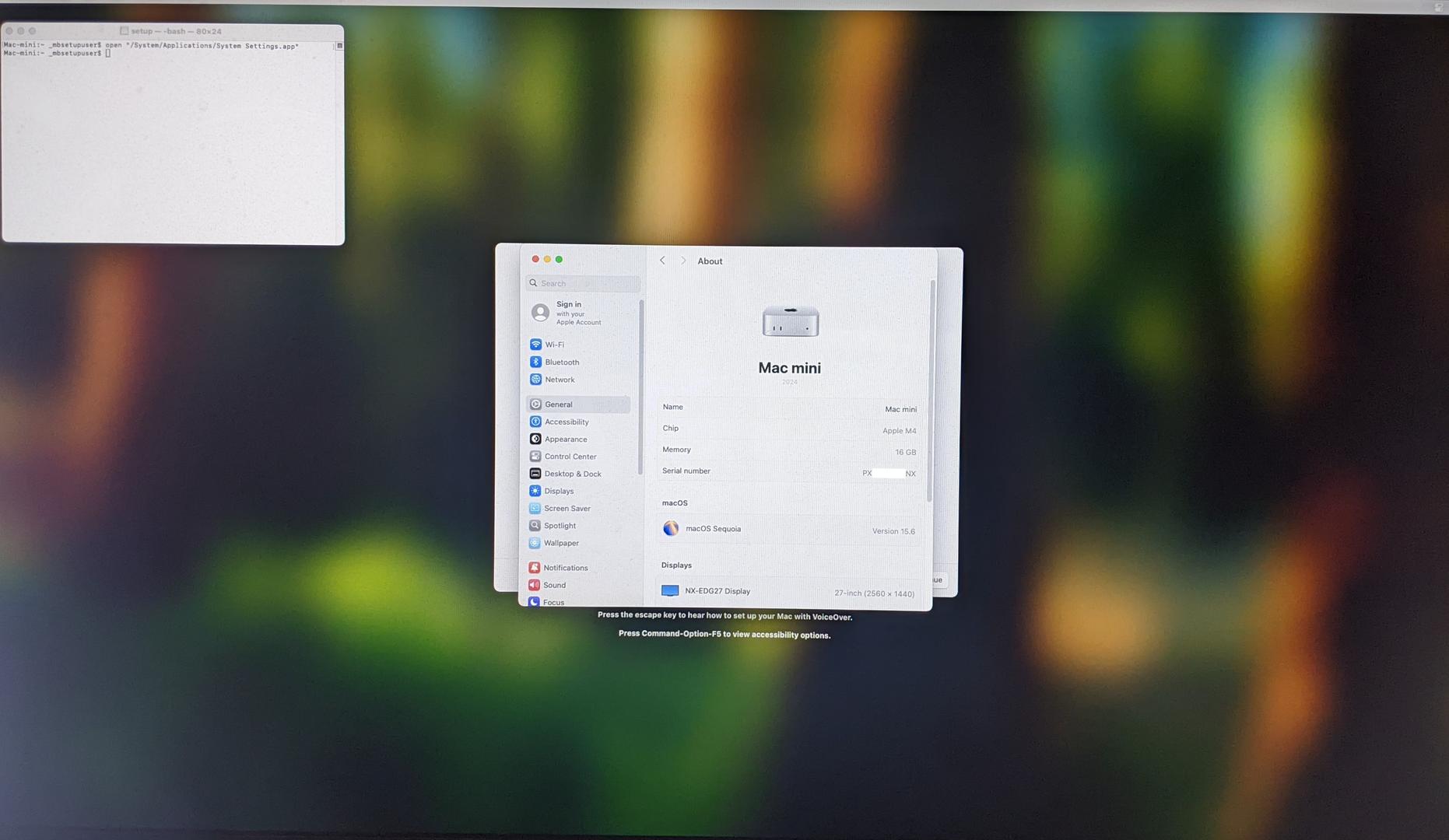Click the Search field in System Settings
The height and width of the screenshot is (840, 1449).
point(583,283)
